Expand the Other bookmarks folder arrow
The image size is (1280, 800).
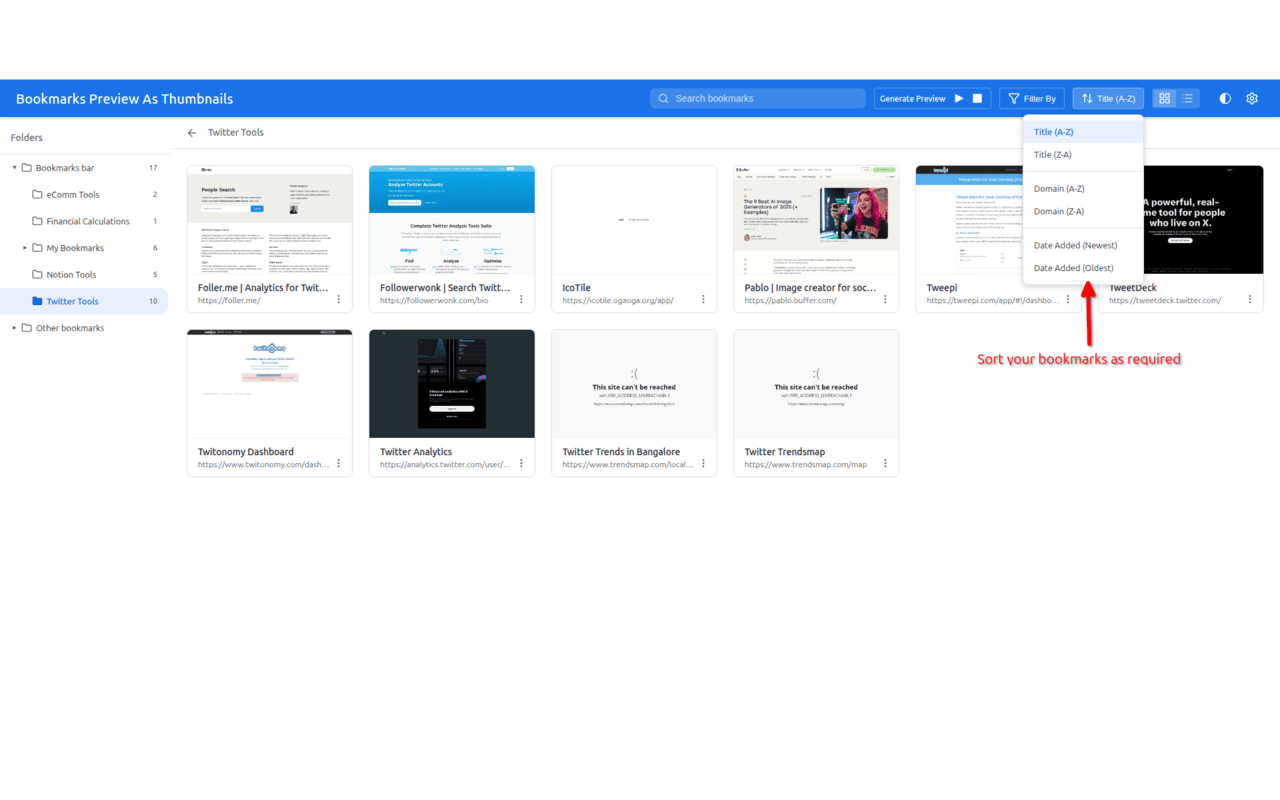(15, 328)
